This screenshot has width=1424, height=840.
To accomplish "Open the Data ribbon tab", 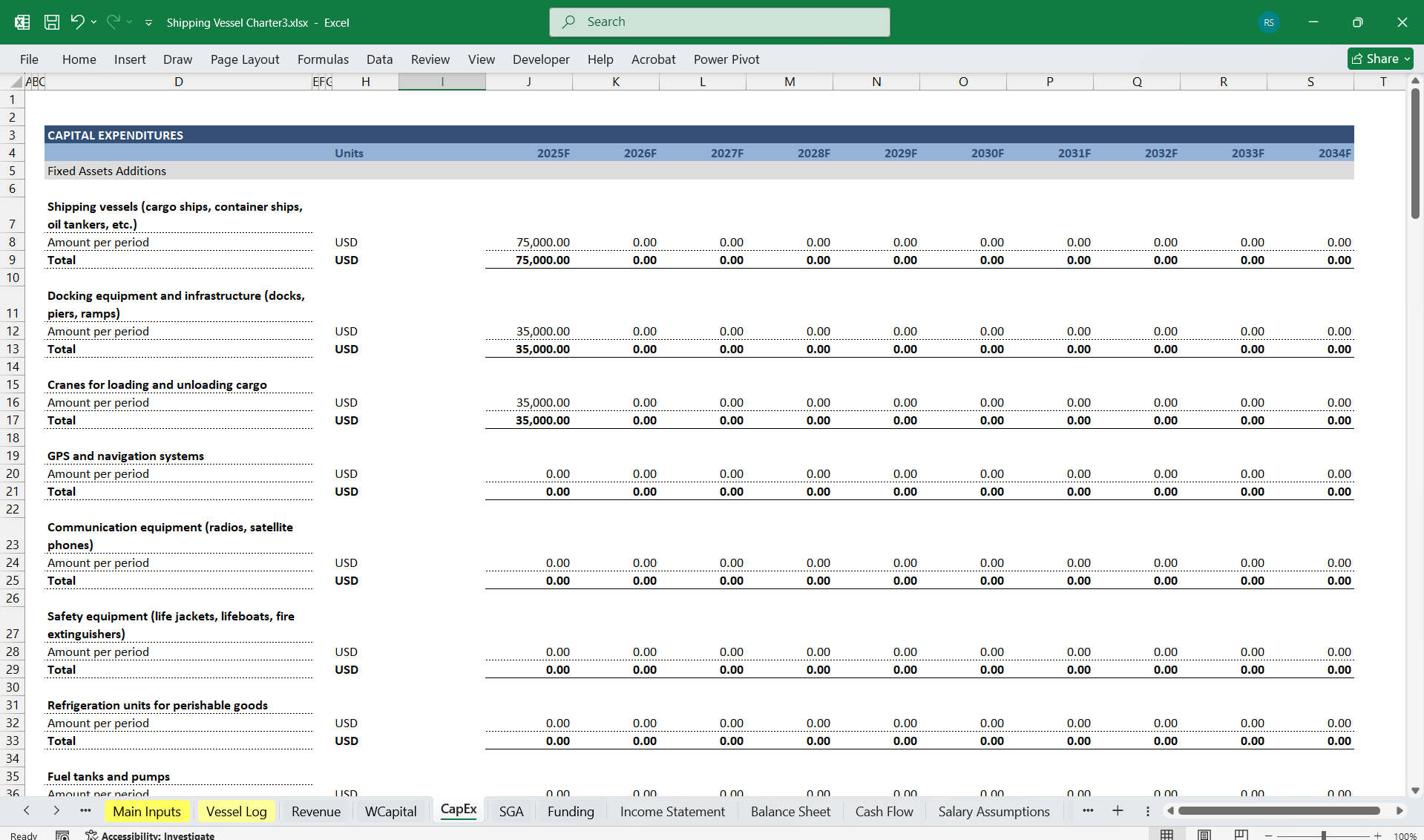I will click(379, 59).
